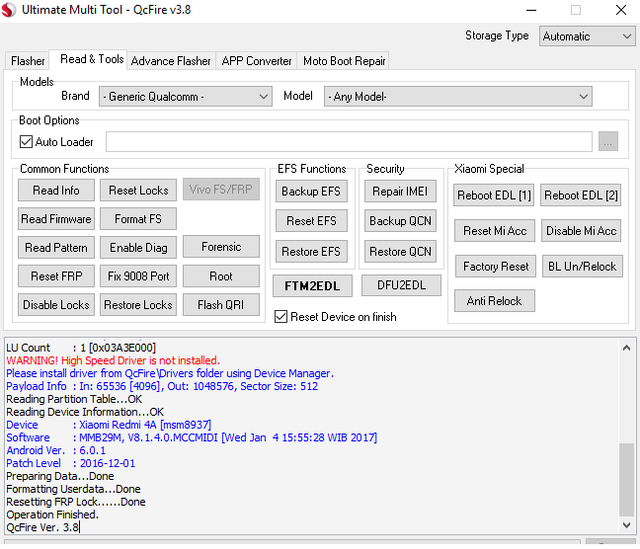This screenshot has height=549, width=640.
Task: Click the Read Firmware button
Action: point(56,219)
